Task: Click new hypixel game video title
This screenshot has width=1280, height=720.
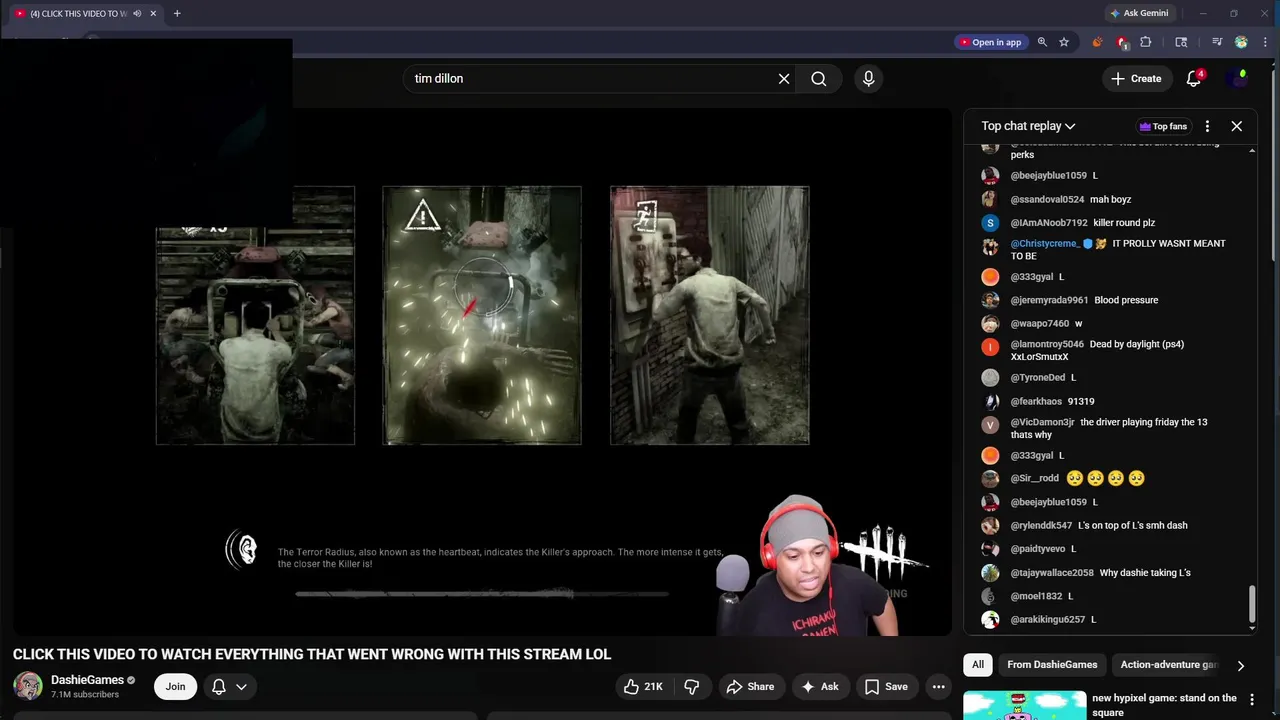Action: point(1164,705)
